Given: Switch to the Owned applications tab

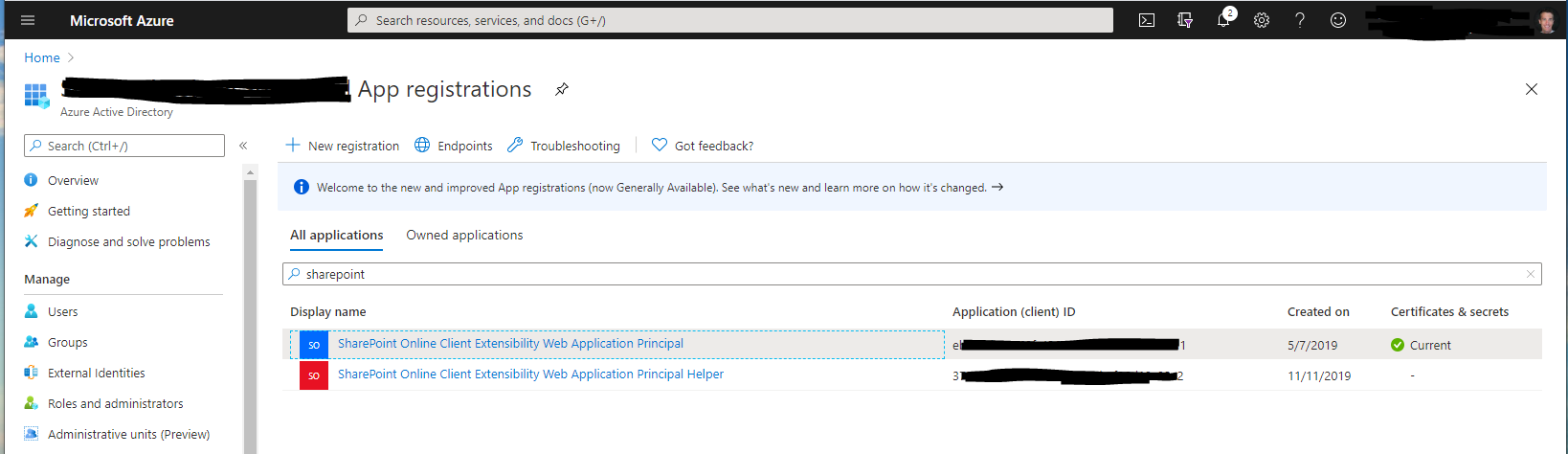Looking at the screenshot, I should [x=464, y=235].
